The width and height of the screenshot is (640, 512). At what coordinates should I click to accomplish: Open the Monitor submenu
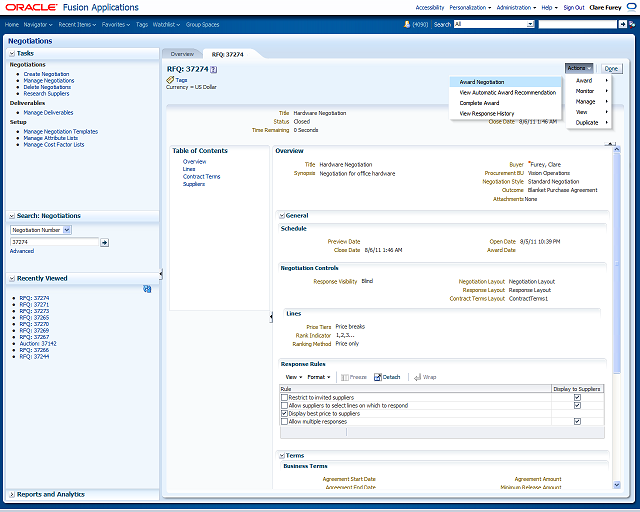pos(589,91)
